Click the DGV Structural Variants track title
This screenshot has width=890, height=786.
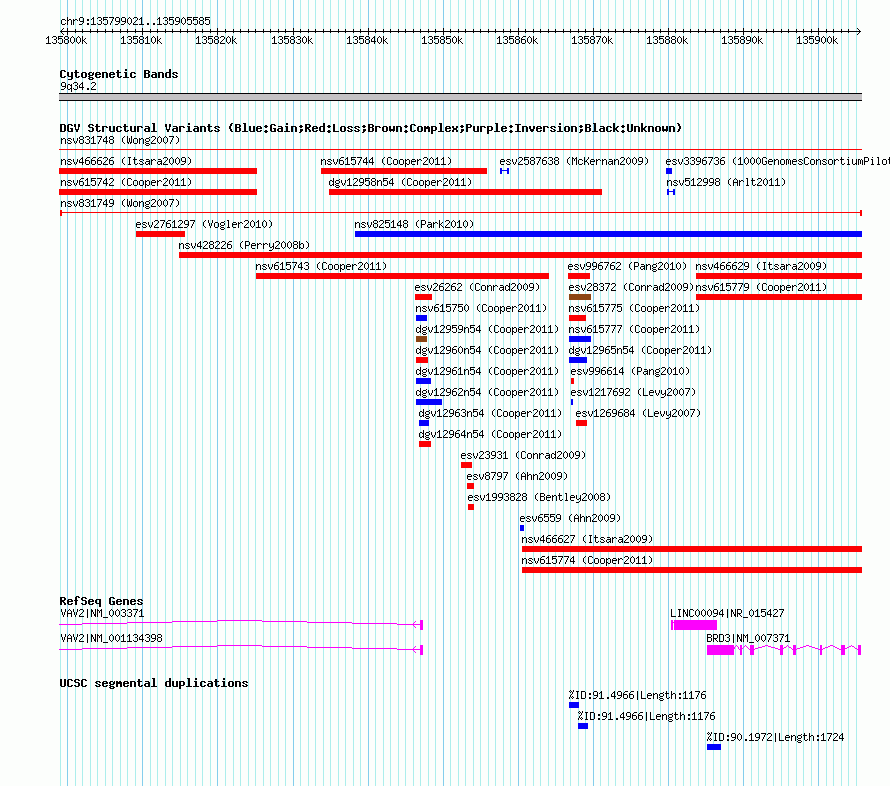(371, 128)
